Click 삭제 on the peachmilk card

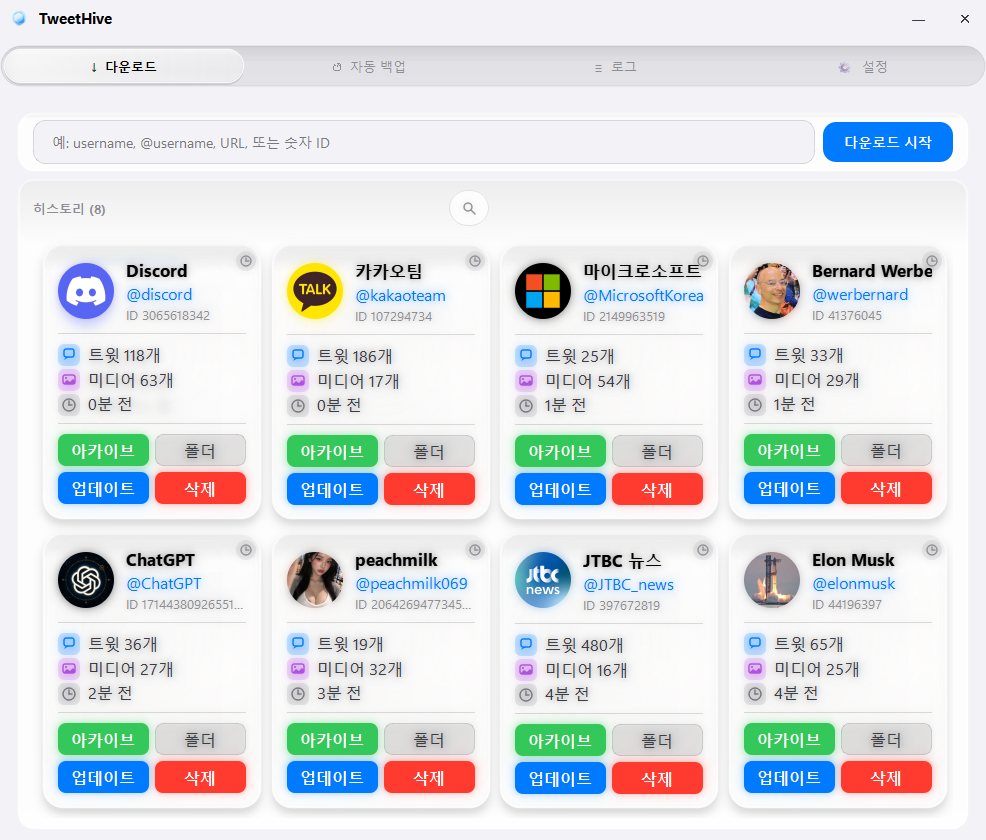click(429, 777)
